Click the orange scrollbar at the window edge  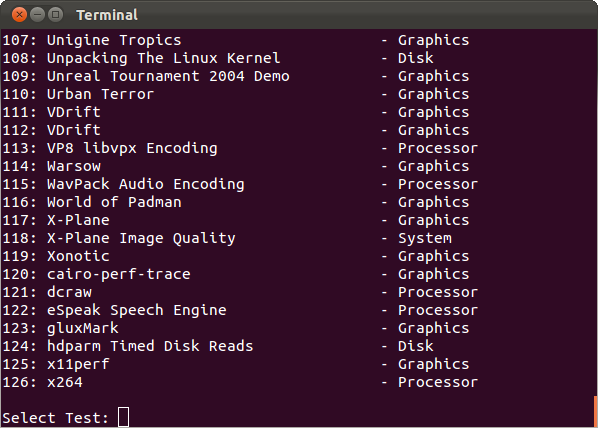tap(596, 411)
